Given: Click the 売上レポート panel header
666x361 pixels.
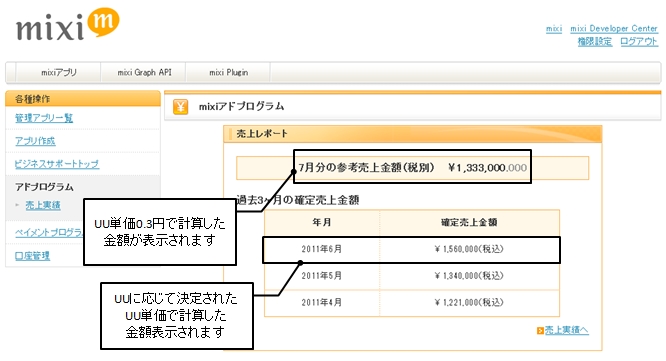Looking at the screenshot, I should (x=412, y=134).
